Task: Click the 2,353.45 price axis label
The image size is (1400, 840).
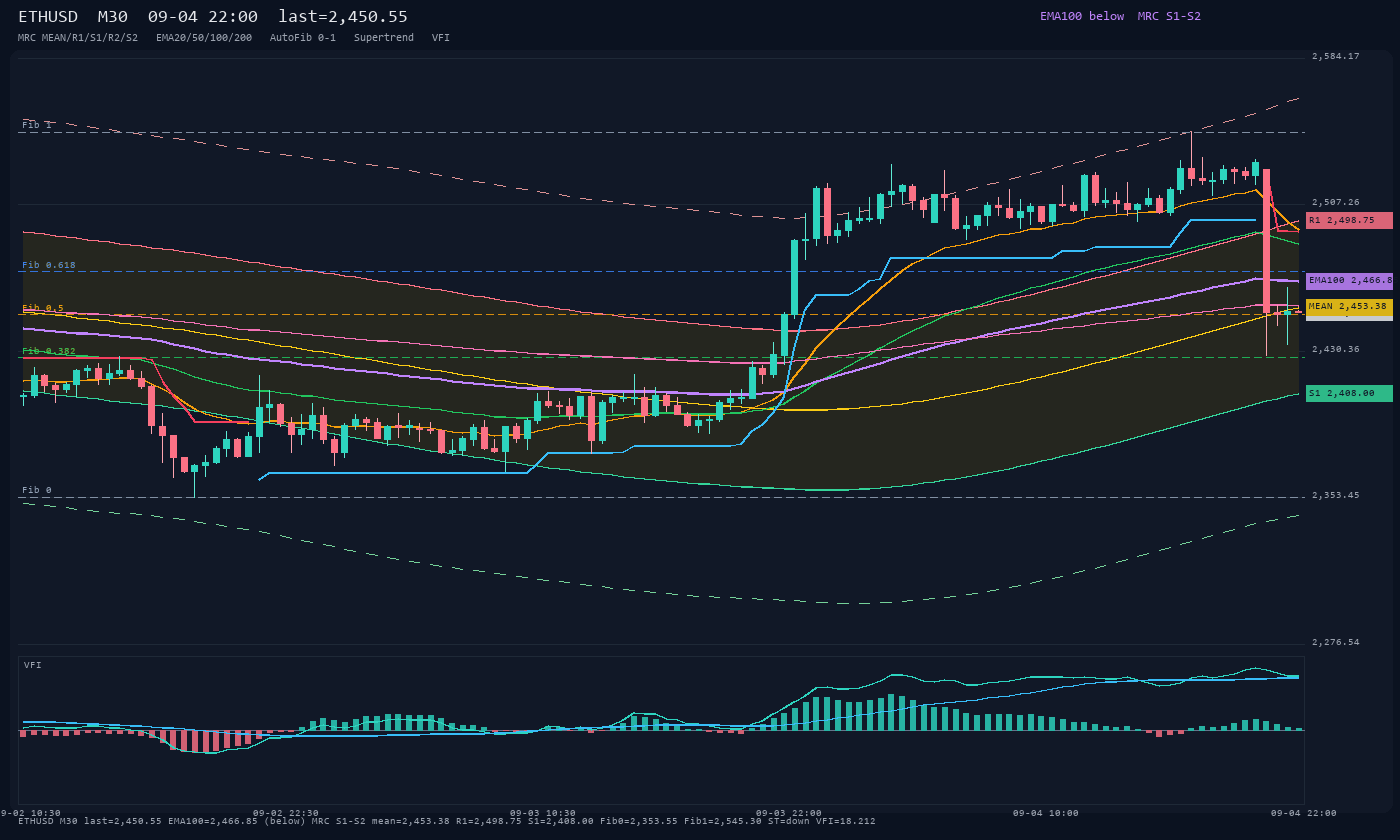Action: point(1336,495)
